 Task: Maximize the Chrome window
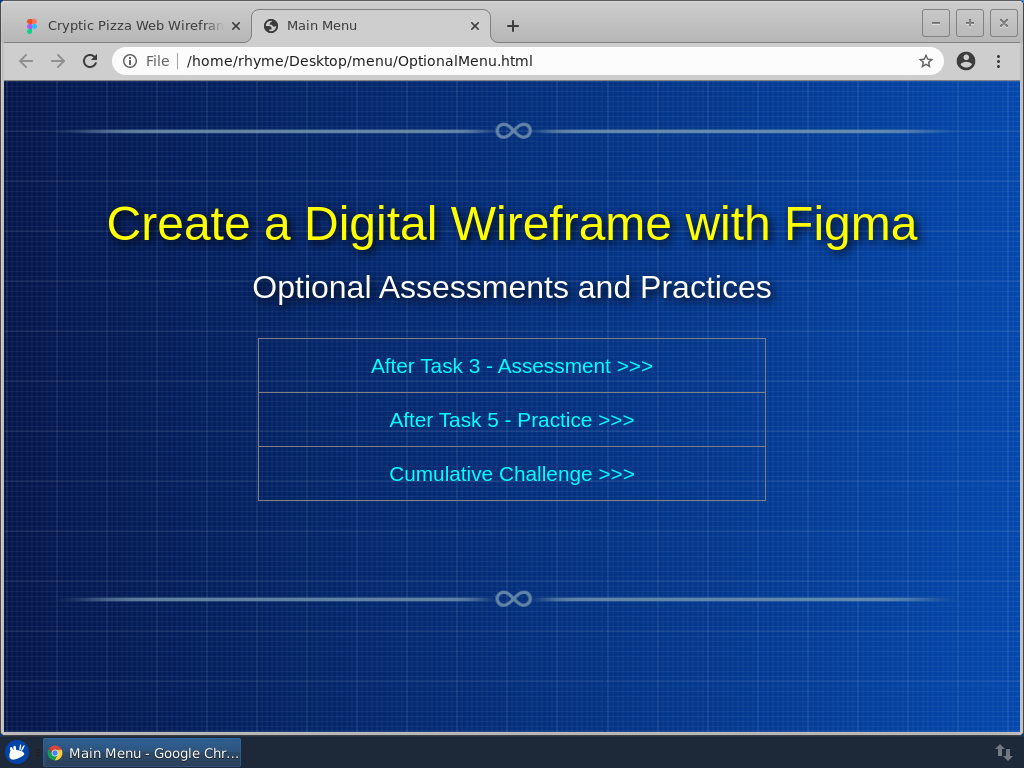click(970, 23)
